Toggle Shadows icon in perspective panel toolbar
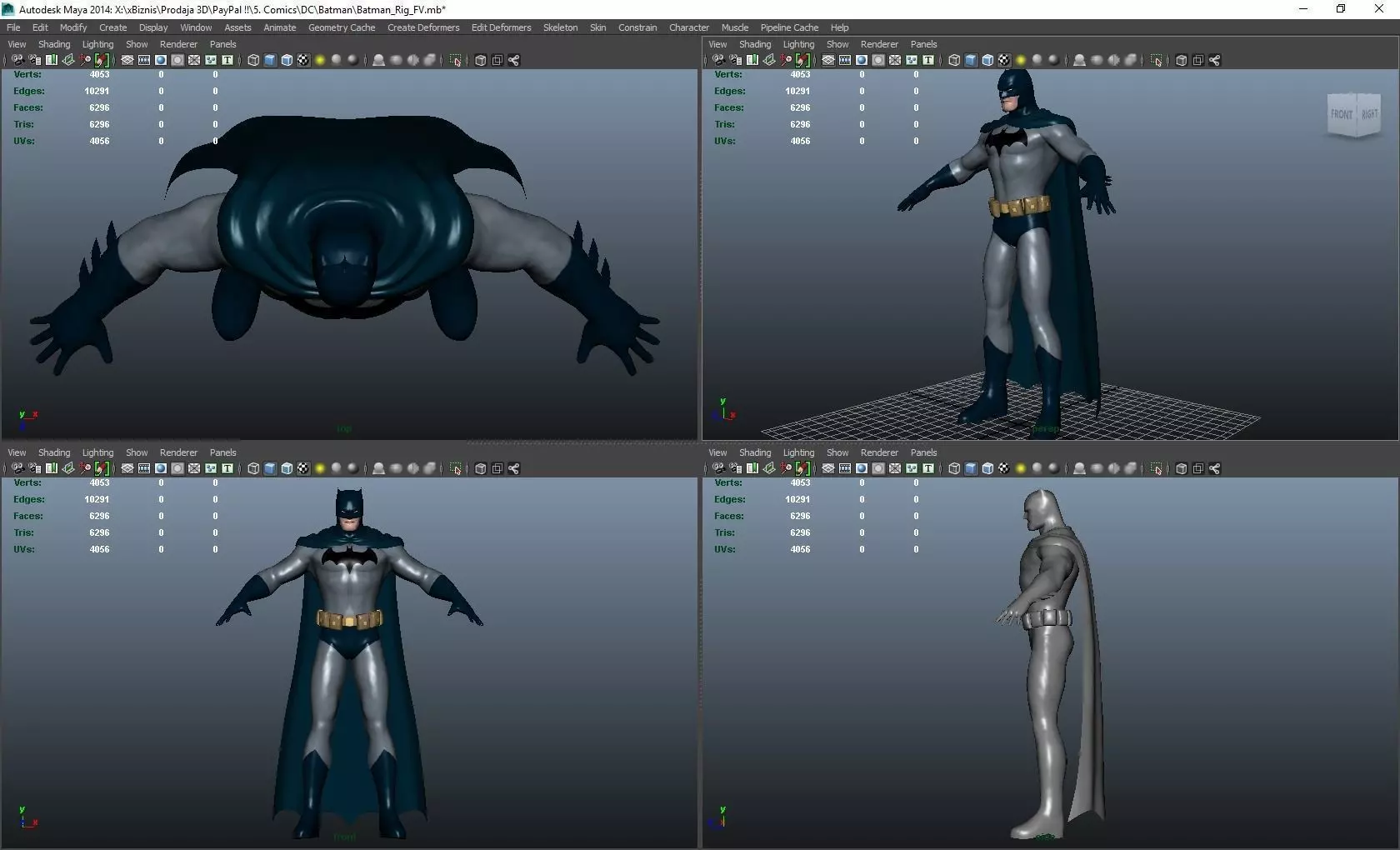The image size is (1400, 850). [1037, 60]
